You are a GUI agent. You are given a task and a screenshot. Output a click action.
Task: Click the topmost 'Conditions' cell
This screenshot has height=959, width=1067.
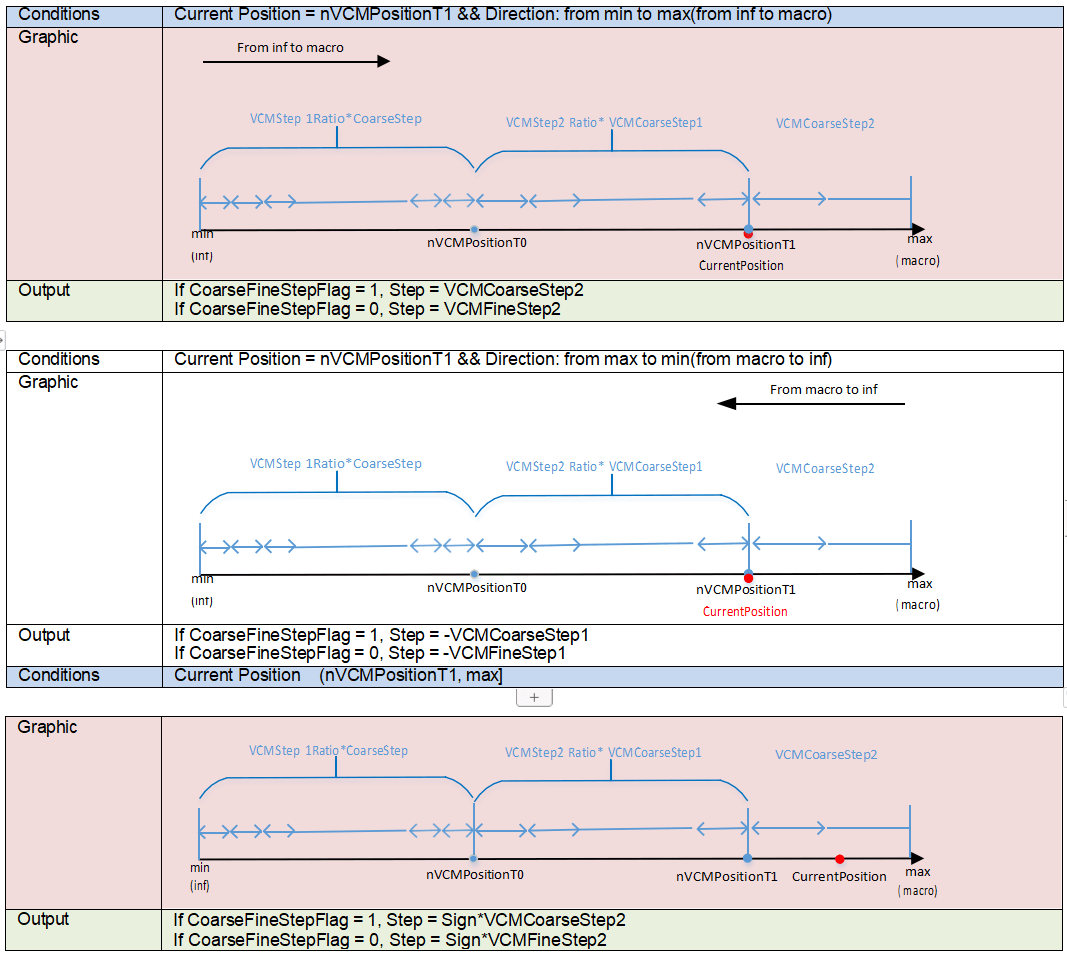pos(59,15)
